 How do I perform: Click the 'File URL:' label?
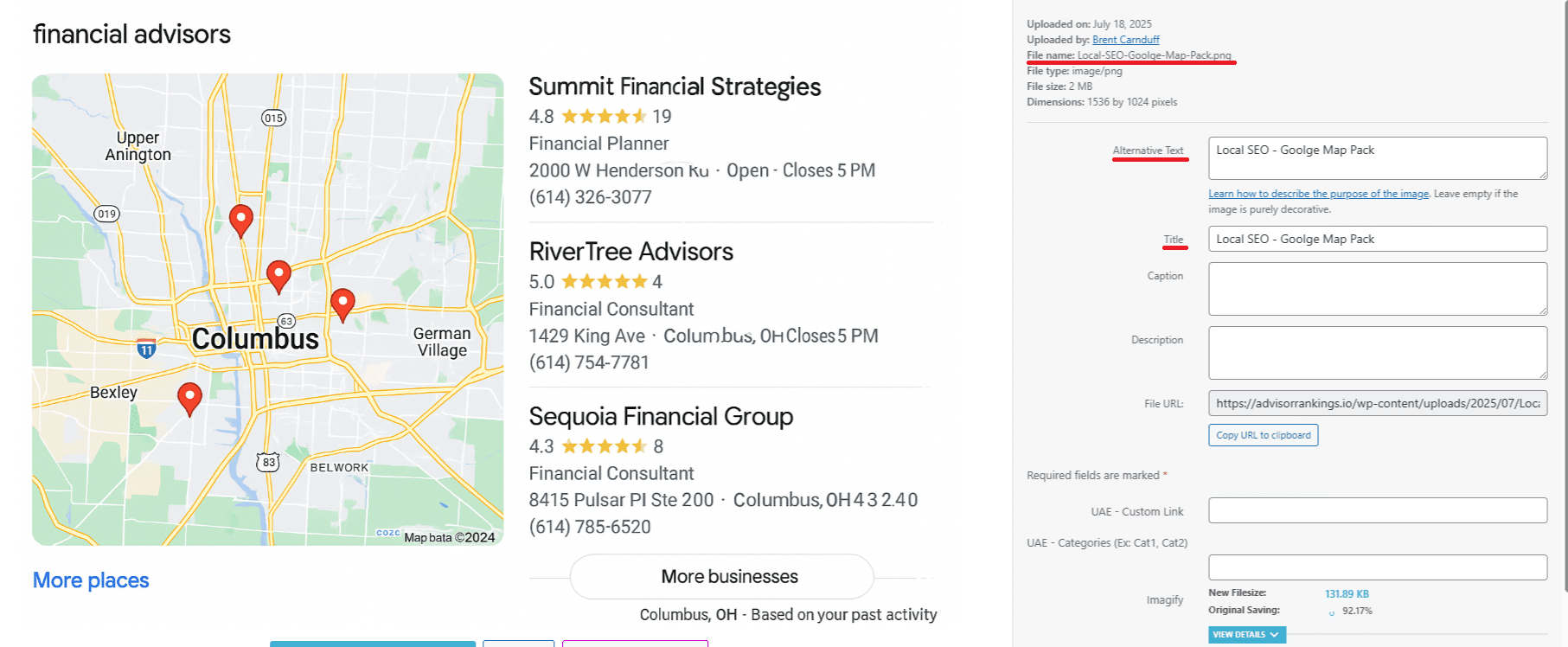pyautogui.click(x=1164, y=404)
